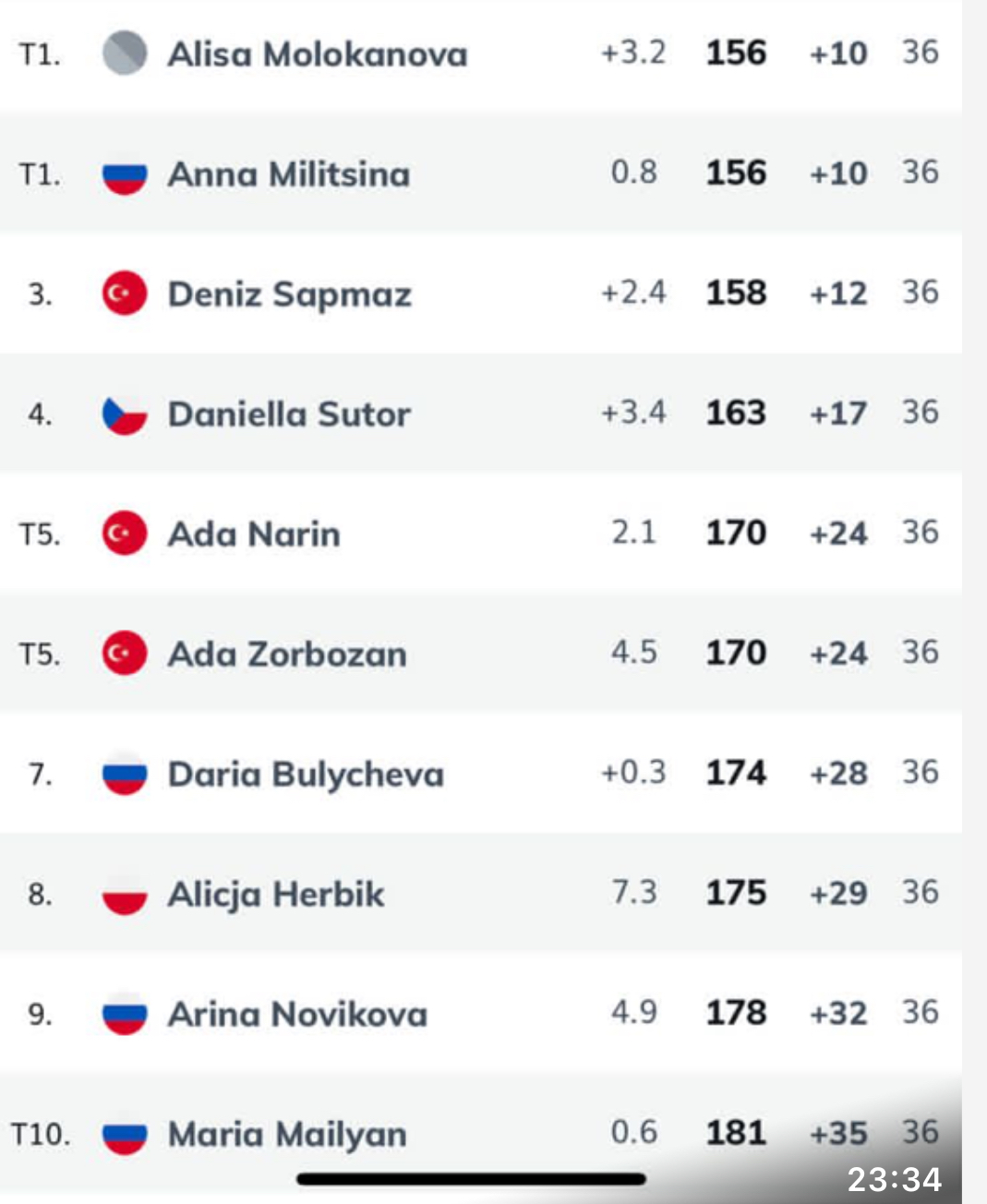Tap the home indicator bar at bottom

471,1179
